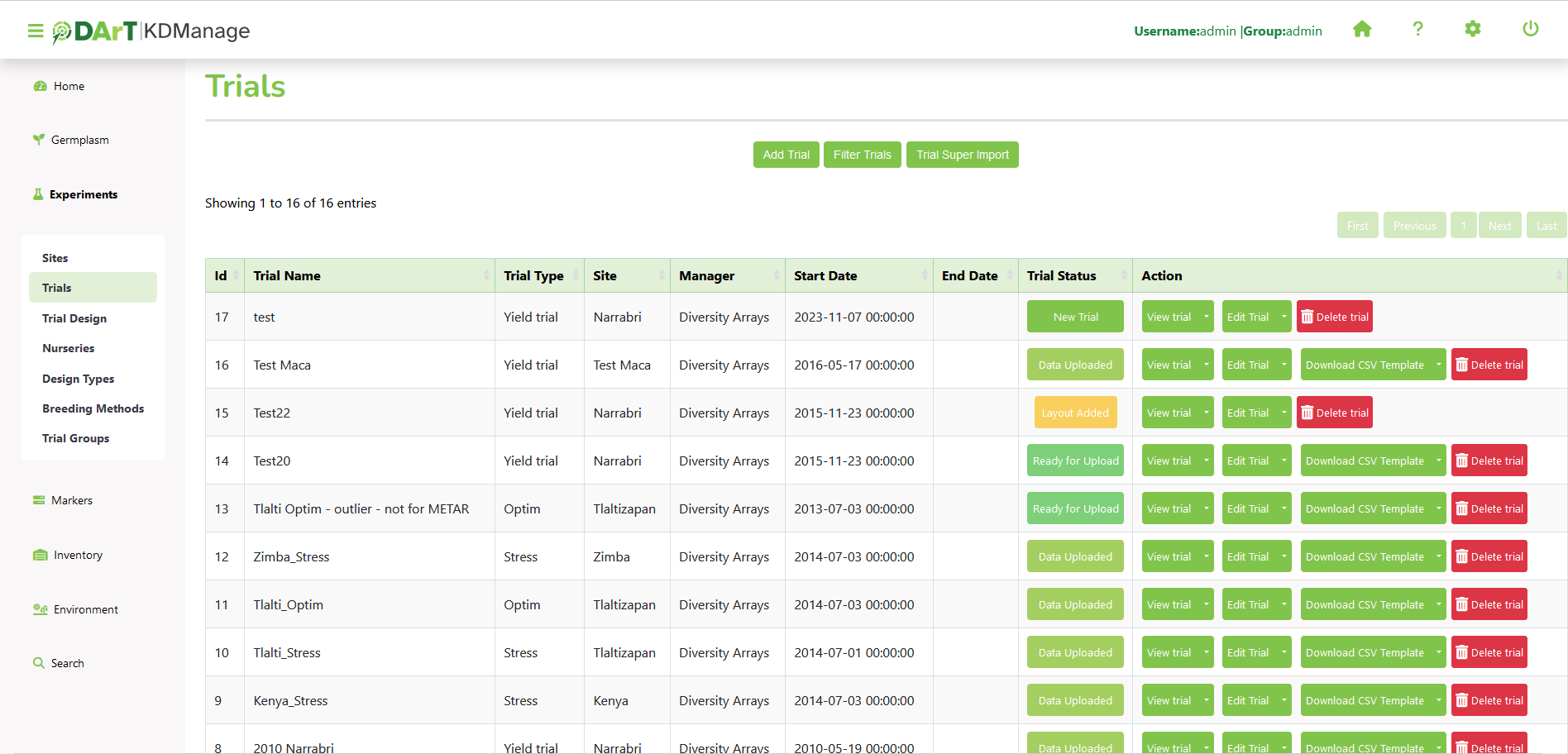Click the Layout Added status for Test22
1568x754 pixels.
1074,413
